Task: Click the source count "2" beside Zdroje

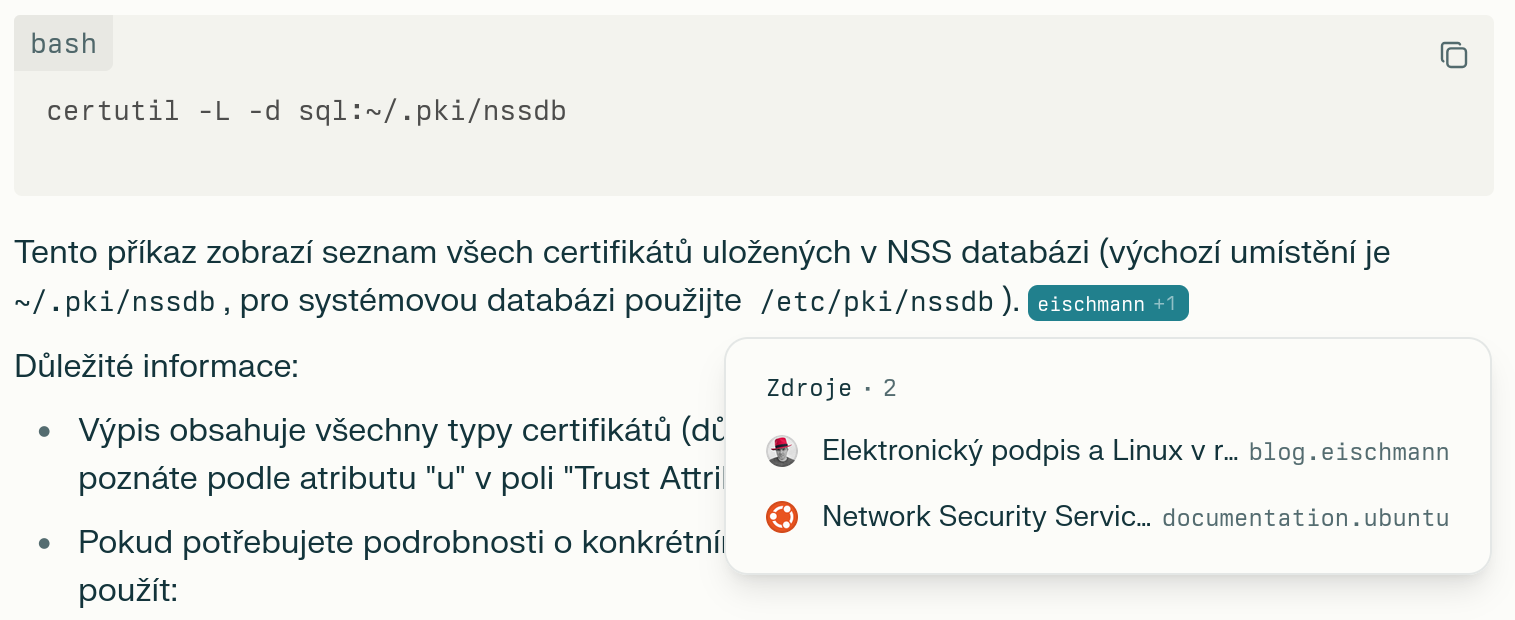Action: 890,388
